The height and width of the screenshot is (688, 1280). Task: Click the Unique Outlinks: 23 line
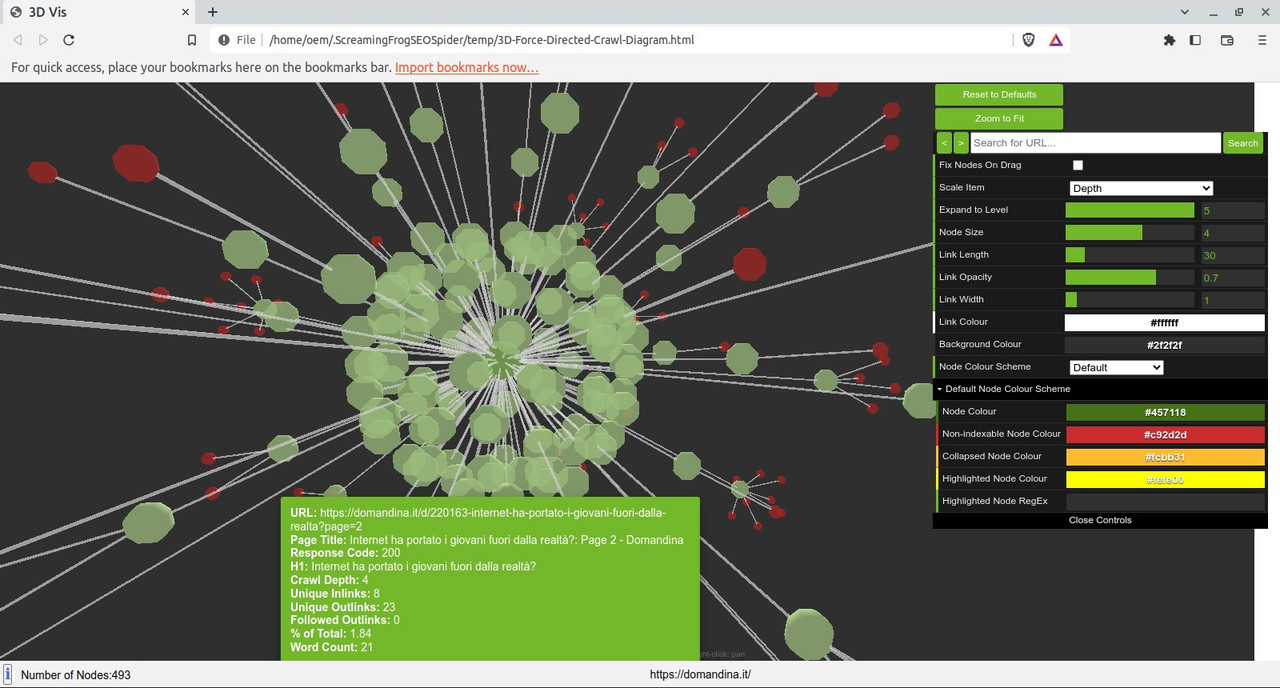(343, 607)
